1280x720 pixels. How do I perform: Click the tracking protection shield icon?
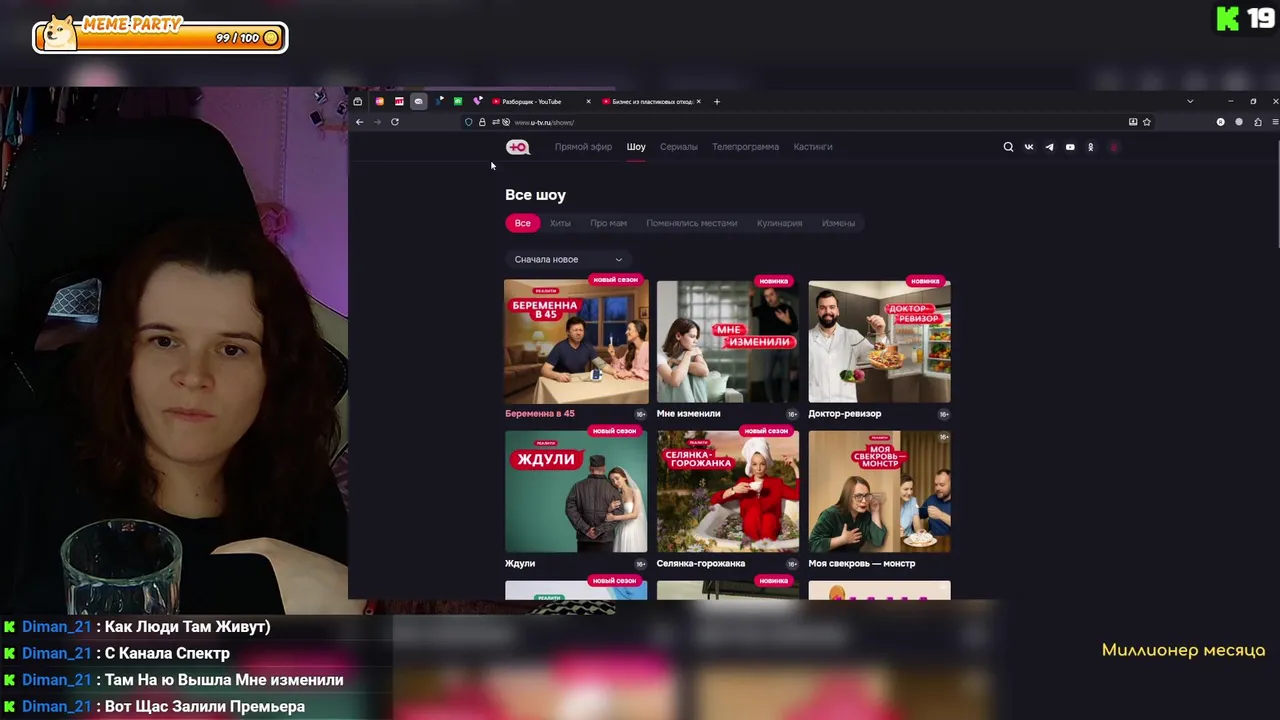[x=468, y=122]
